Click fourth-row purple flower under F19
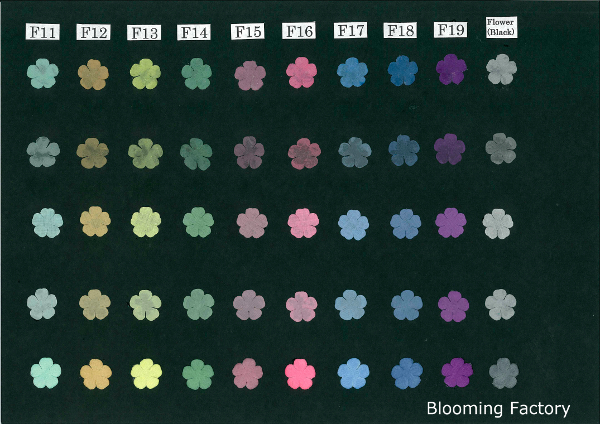Screen dimensions: 600x424 (453, 307)
